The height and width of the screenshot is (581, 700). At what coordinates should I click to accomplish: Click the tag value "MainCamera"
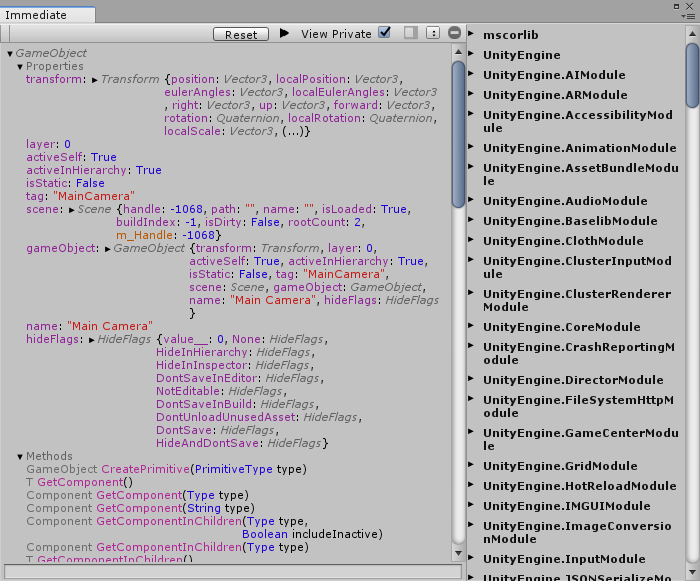(94, 196)
